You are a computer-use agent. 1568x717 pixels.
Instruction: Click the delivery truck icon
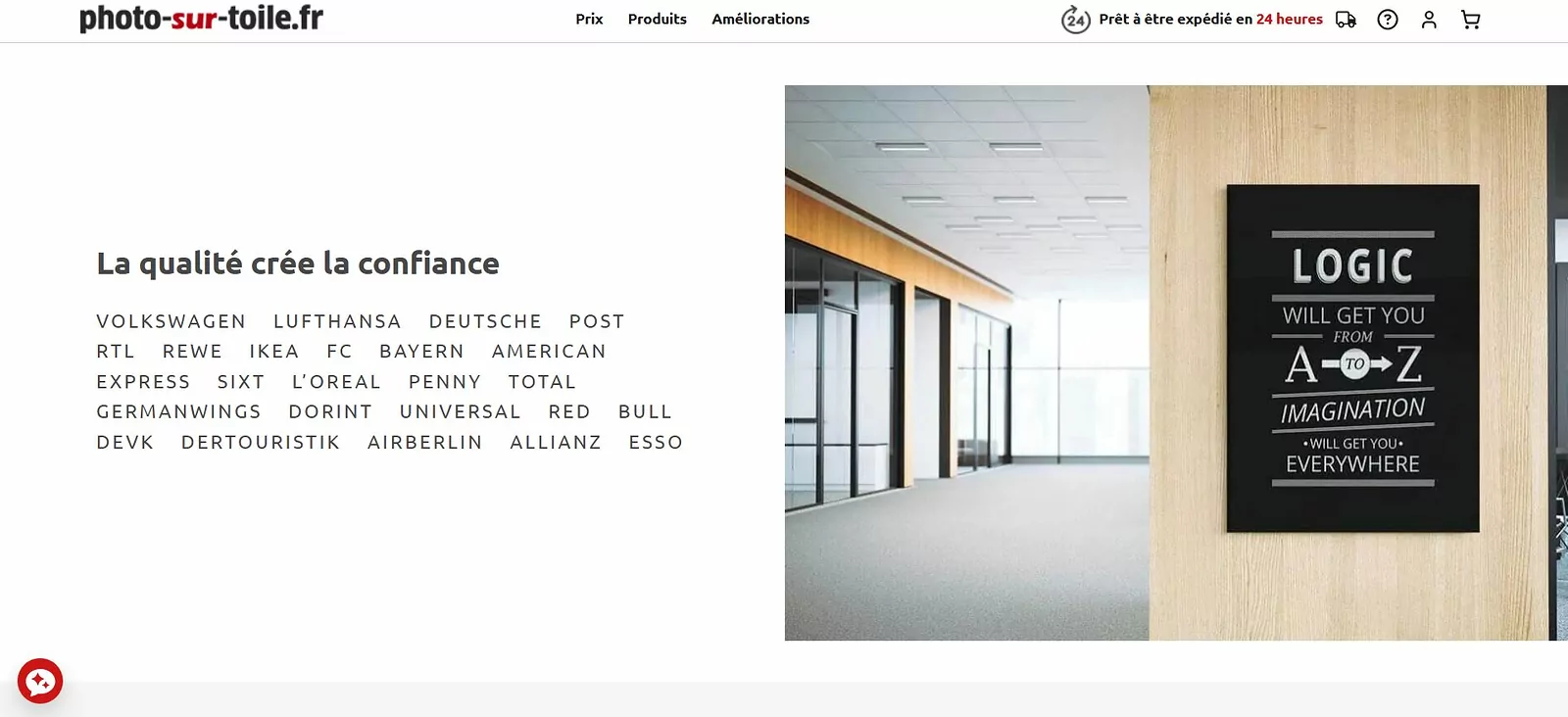tap(1347, 20)
